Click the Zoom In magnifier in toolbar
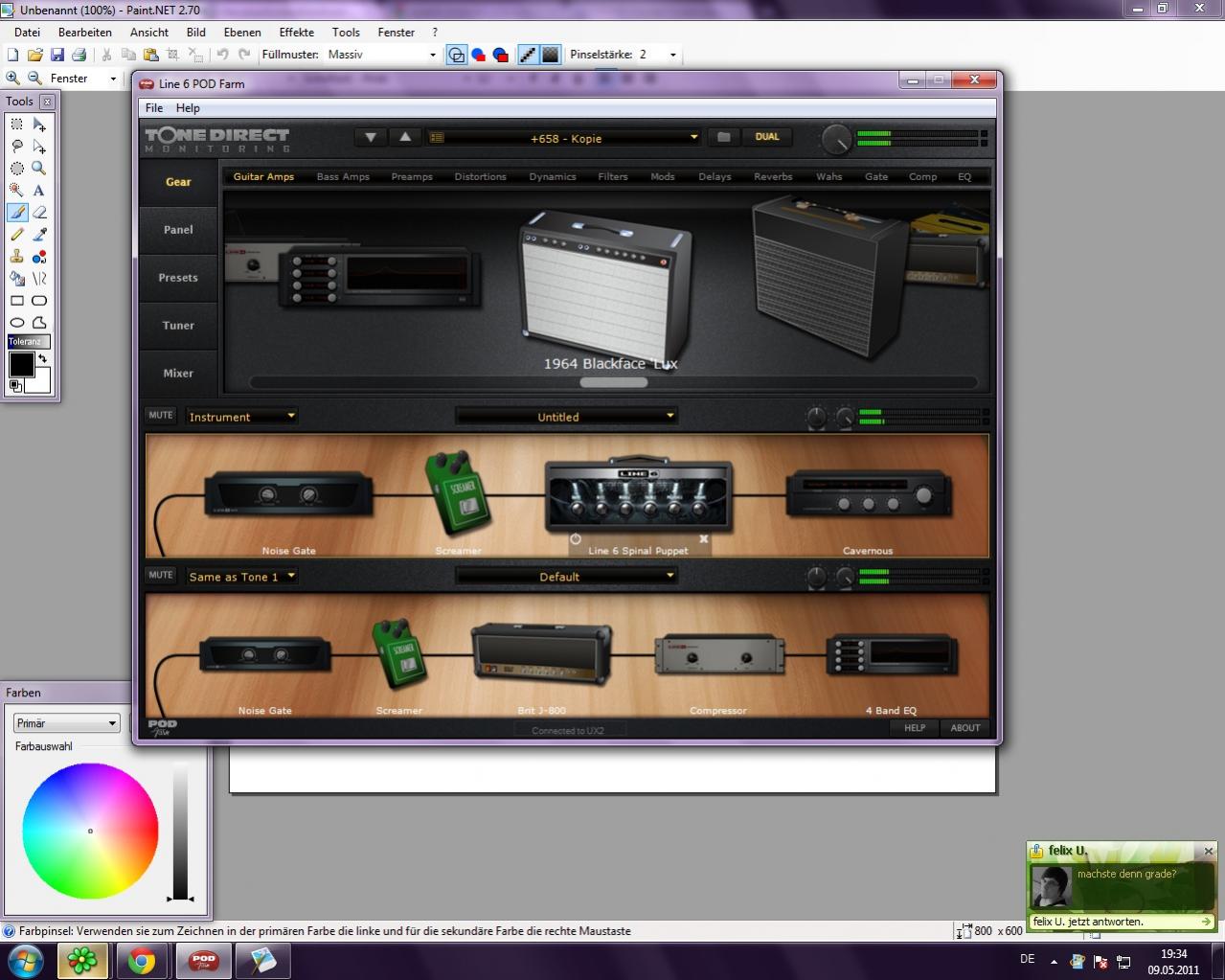The width and height of the screenshot is (1225, 980). (x=13, y=78)
